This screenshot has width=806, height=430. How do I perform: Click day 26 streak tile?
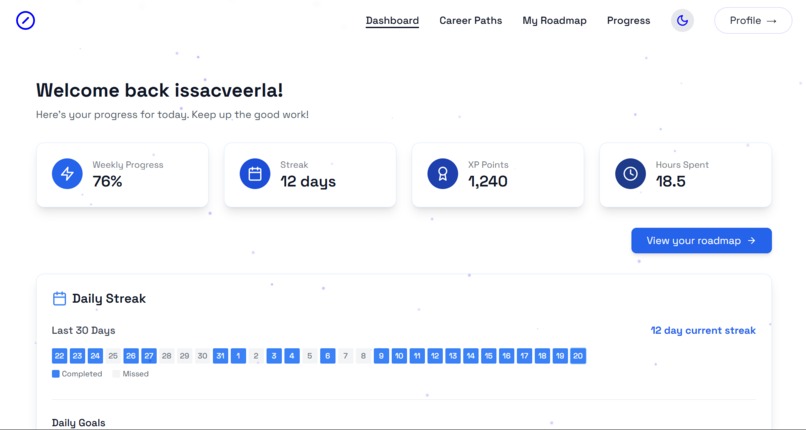point(131,356)
